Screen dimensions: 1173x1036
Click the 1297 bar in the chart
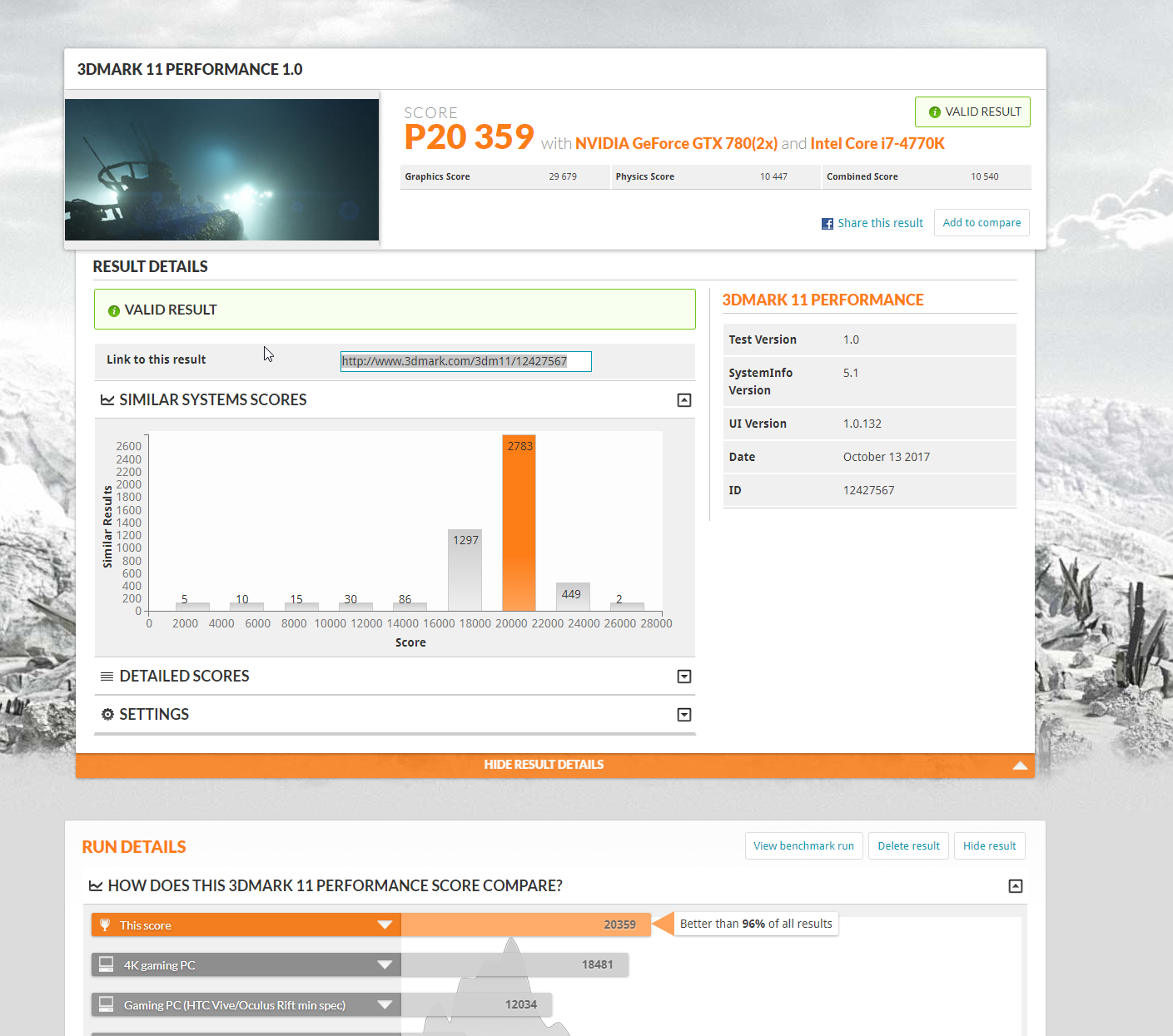(465, 570)
